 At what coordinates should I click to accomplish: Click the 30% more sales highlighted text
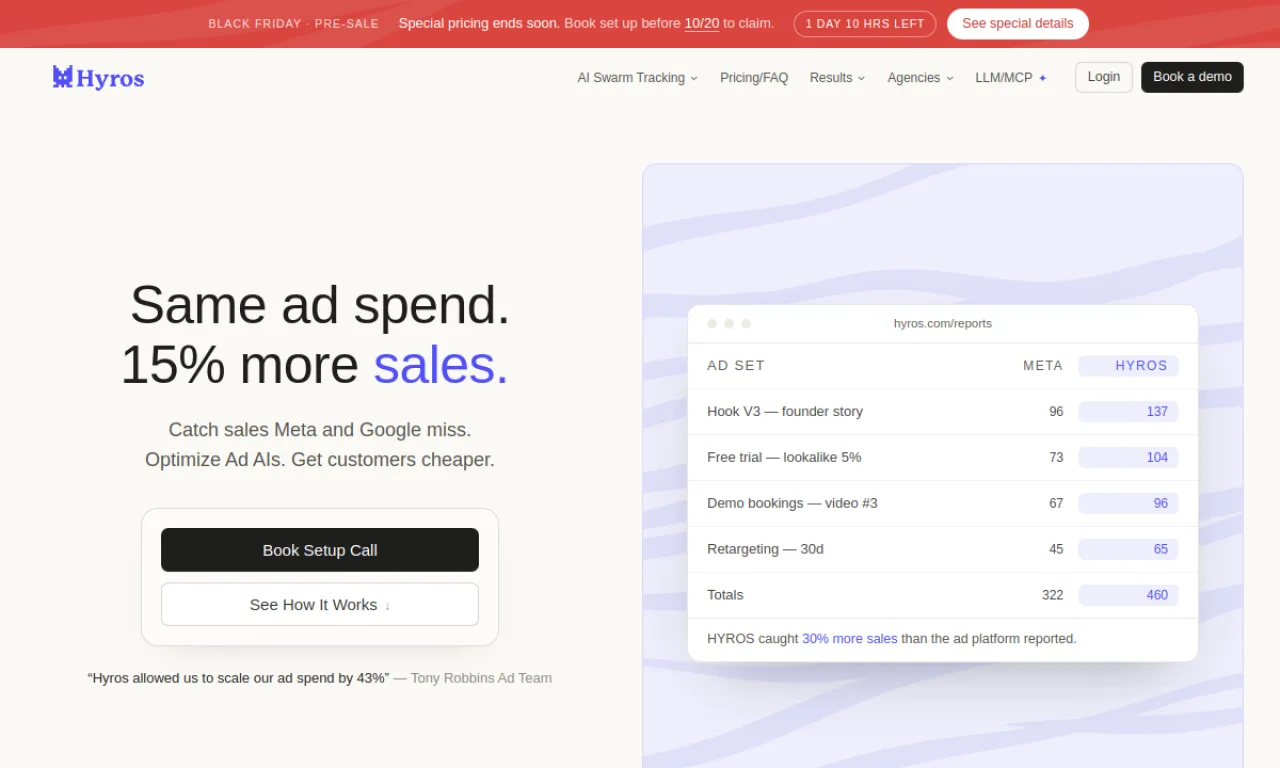tap(850, 638)
